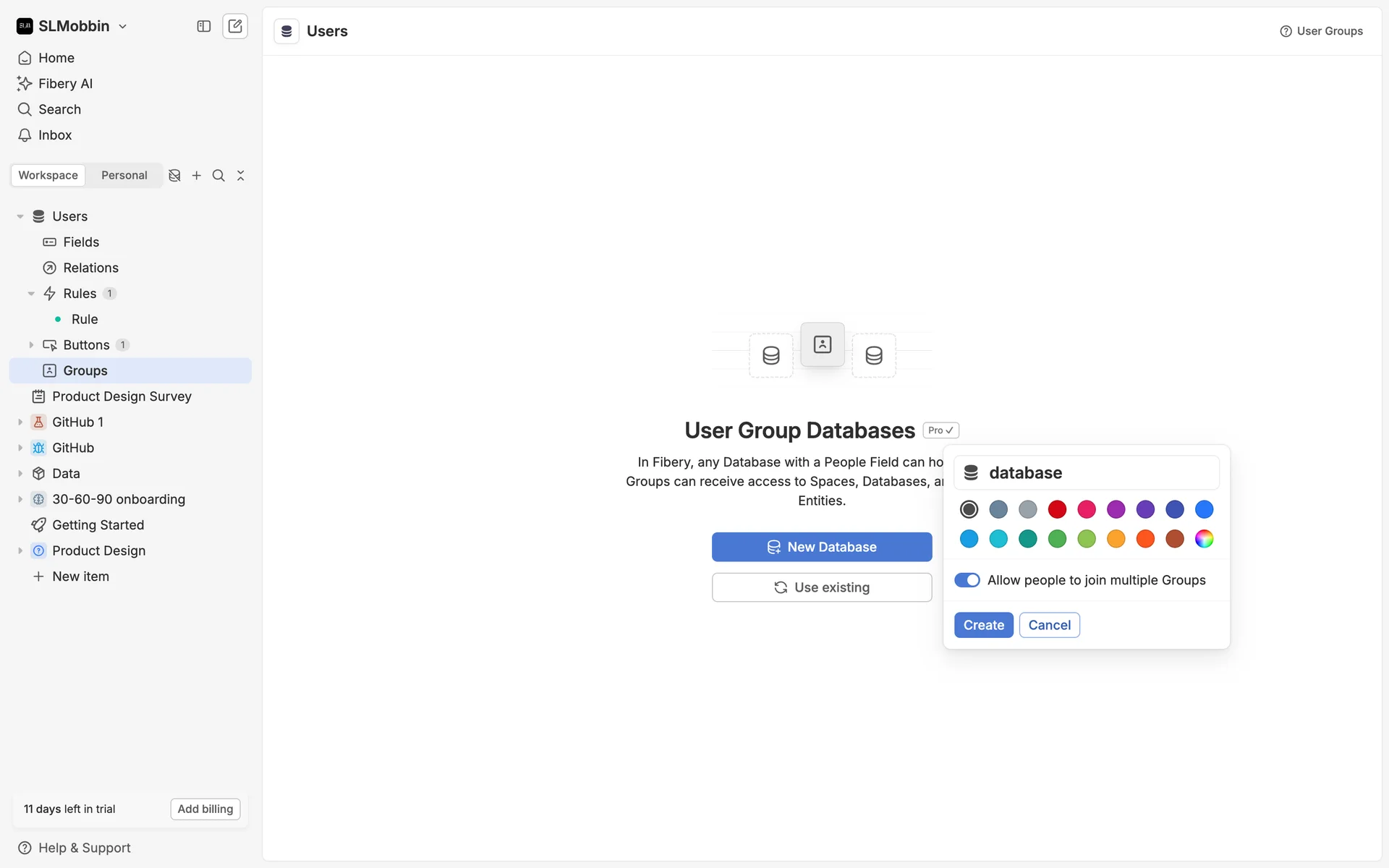Toggle the sidebar panel layout icon

click(204, 26)
